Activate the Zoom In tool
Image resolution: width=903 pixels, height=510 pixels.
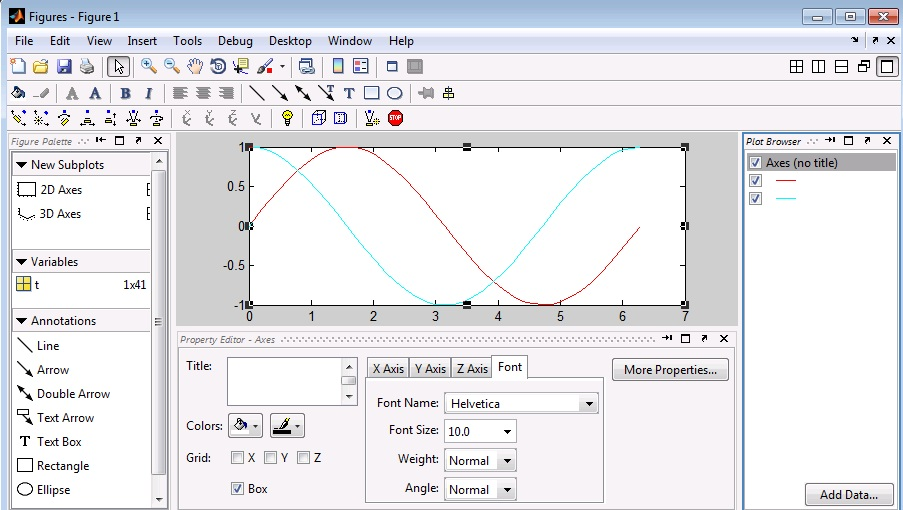149,66
